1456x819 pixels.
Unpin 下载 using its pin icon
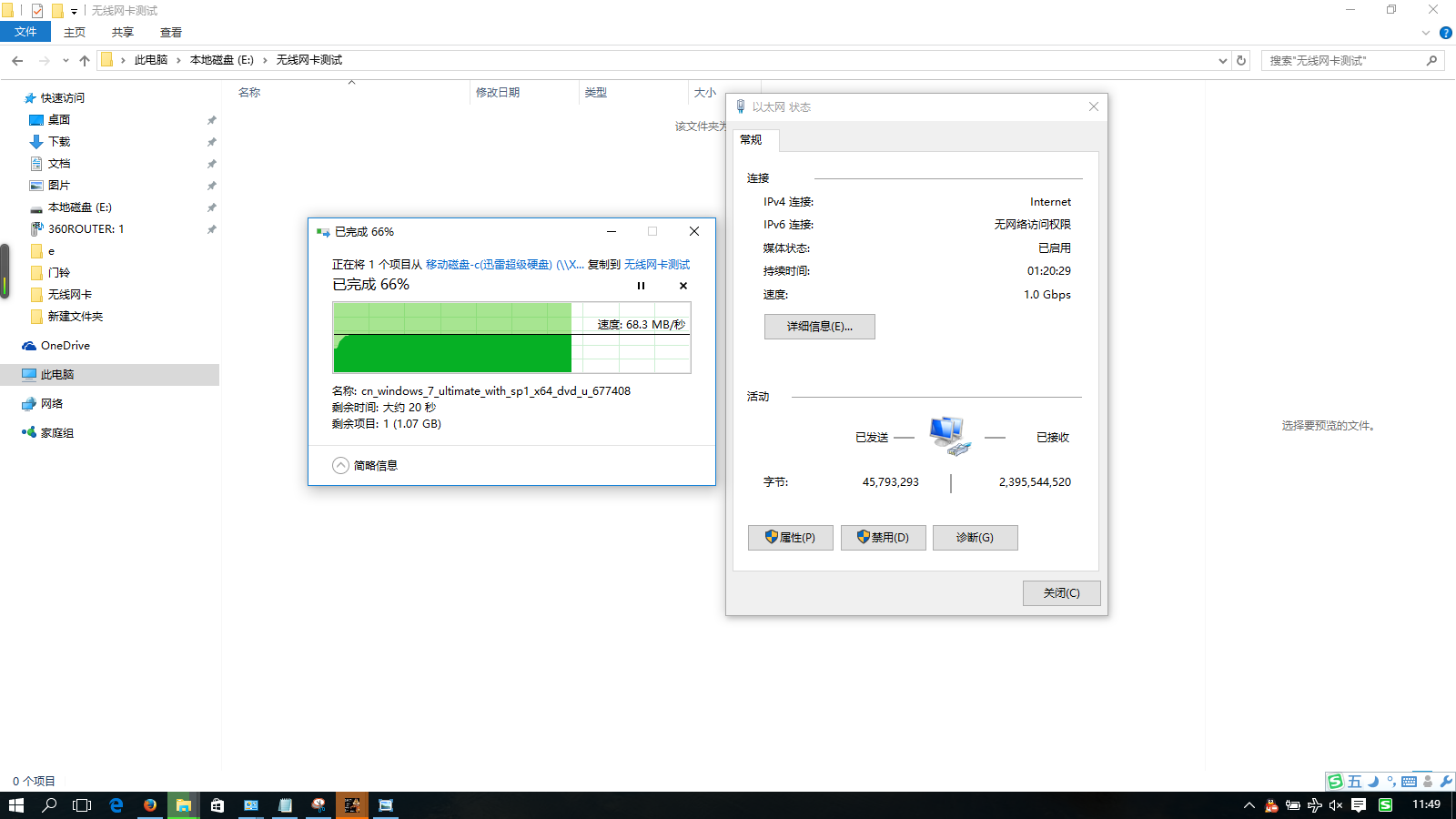(x=211, y=142)
